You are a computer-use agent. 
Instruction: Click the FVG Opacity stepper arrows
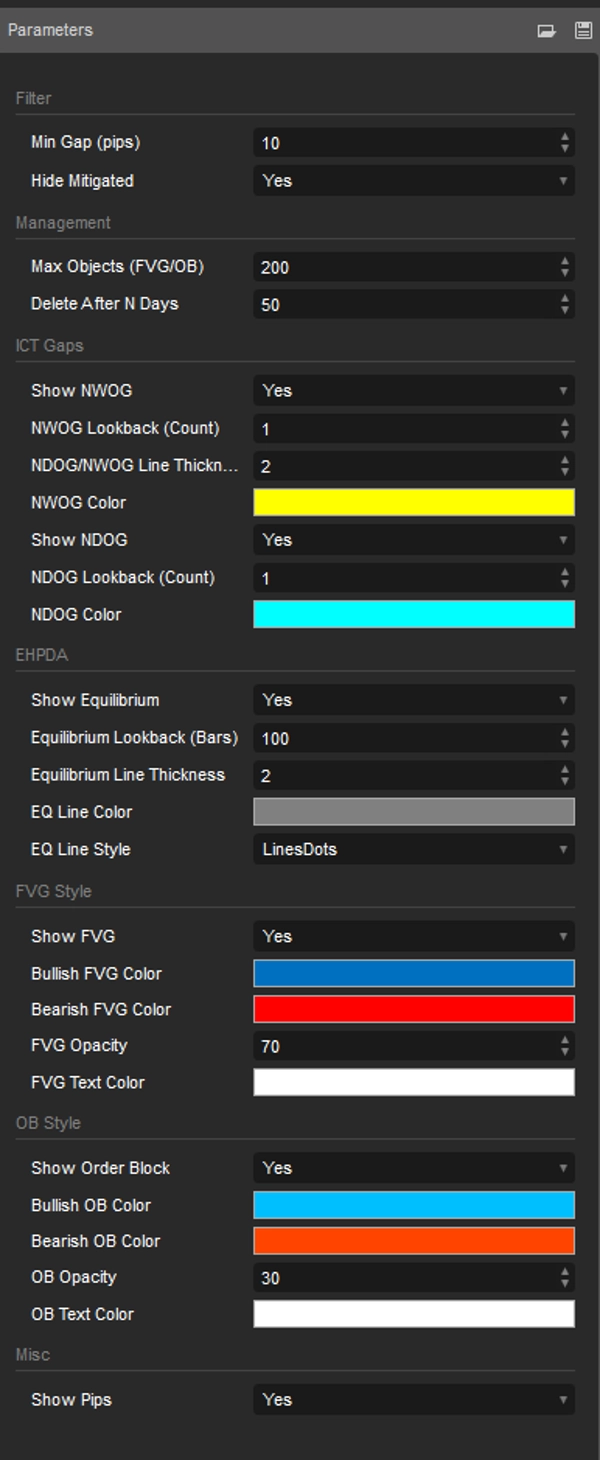pyautogui.click(x=565, y=1047)
